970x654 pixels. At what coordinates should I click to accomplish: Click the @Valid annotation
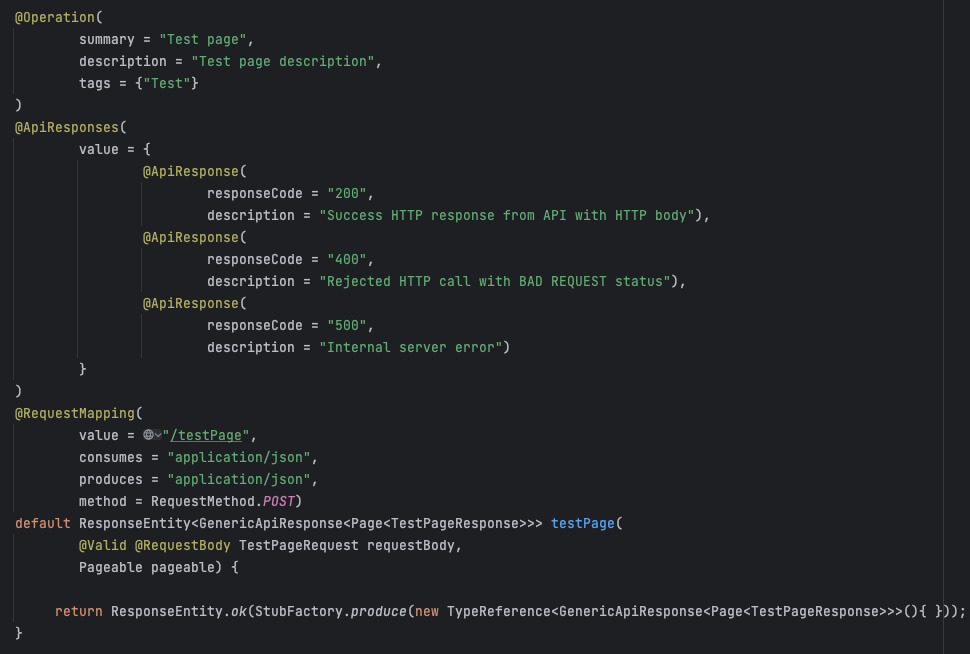[103, 545]
